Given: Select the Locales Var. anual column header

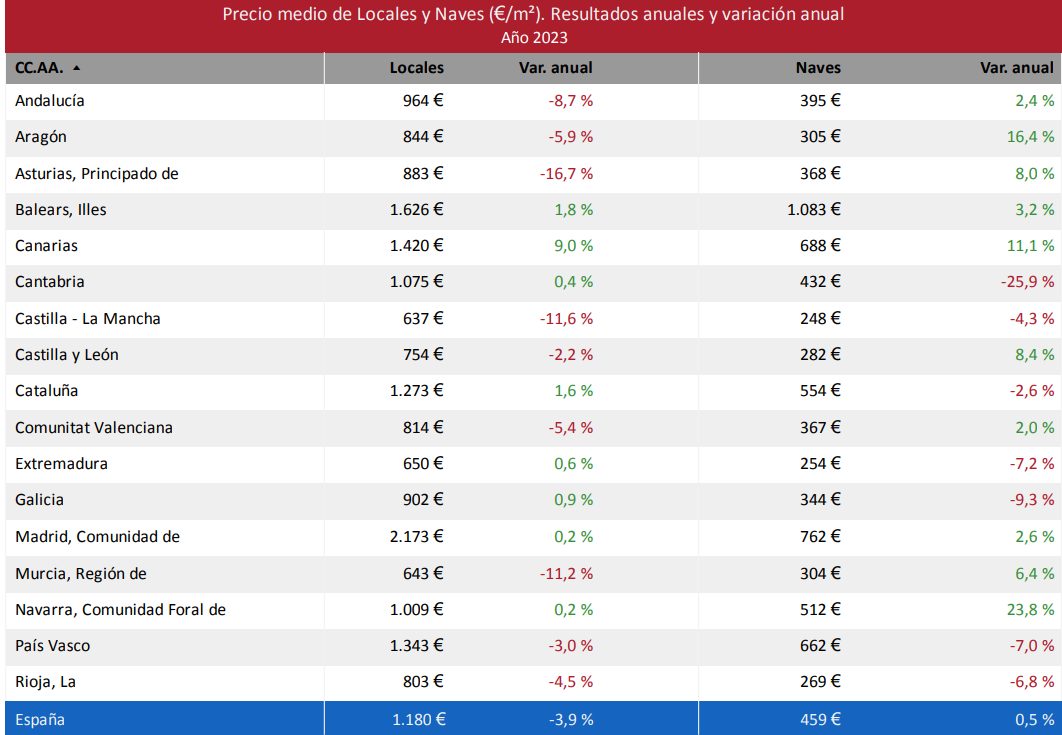Looking at the screenshot, I should pos(555,68).
